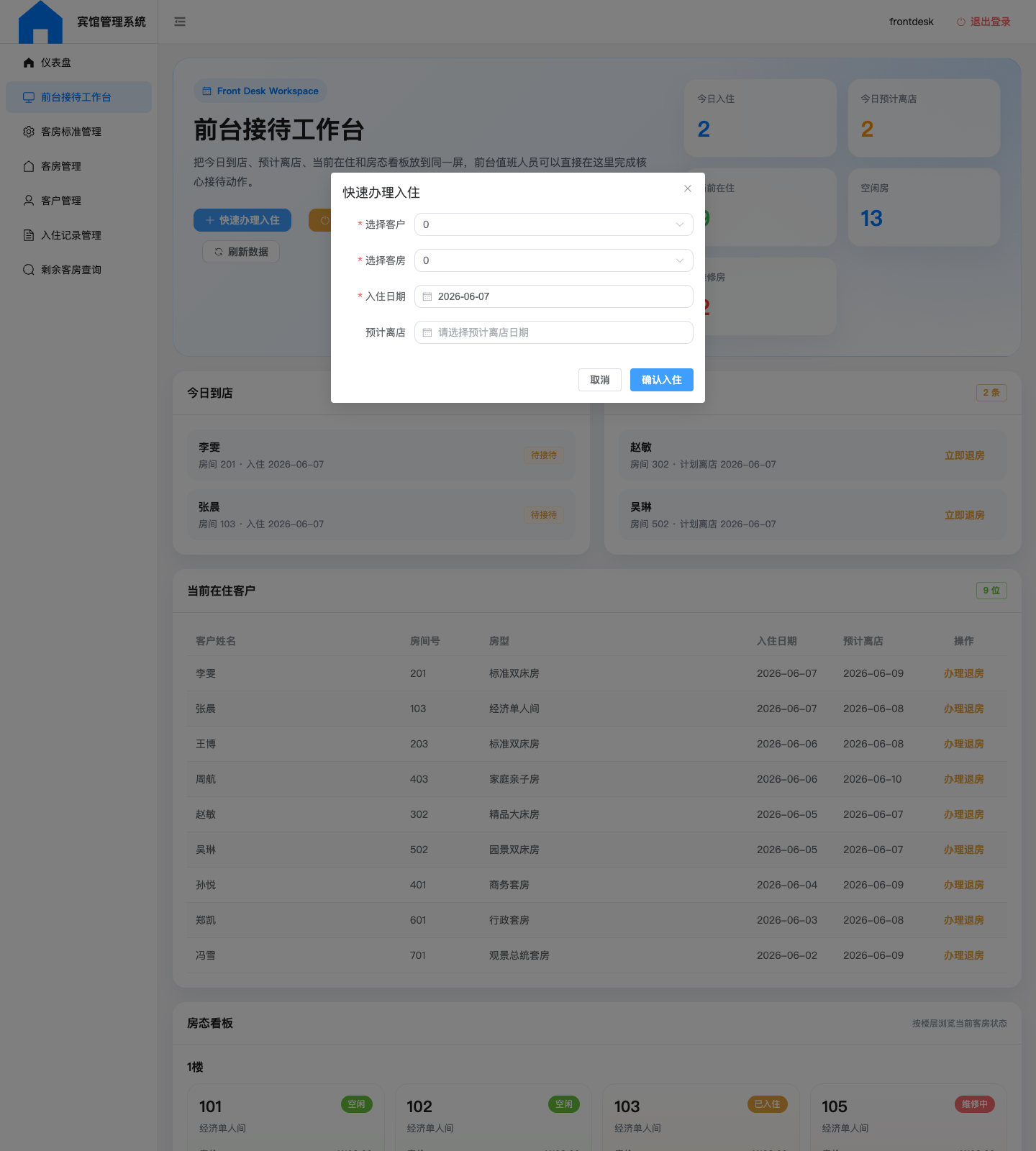Click the frontdesk username

pyautogui.click(x=912, y=22)
